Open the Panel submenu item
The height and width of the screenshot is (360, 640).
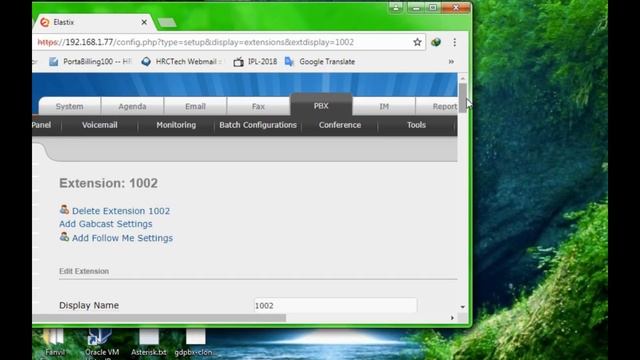pos(42,125)
